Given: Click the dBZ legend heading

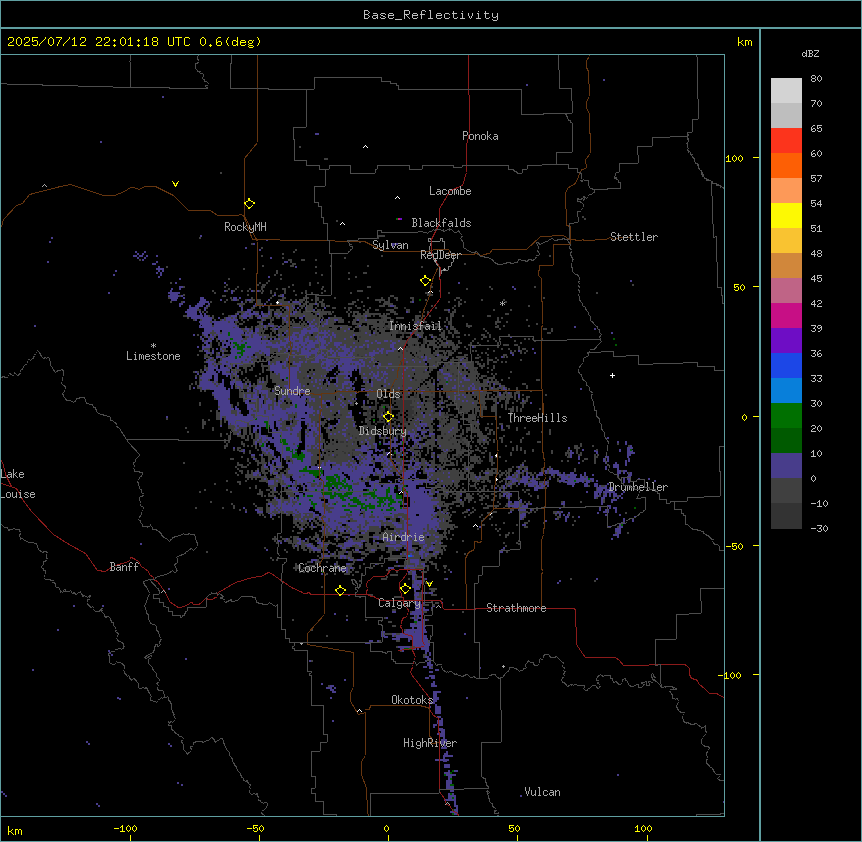Looking at the screenshot, I should (x=810, y=54).
